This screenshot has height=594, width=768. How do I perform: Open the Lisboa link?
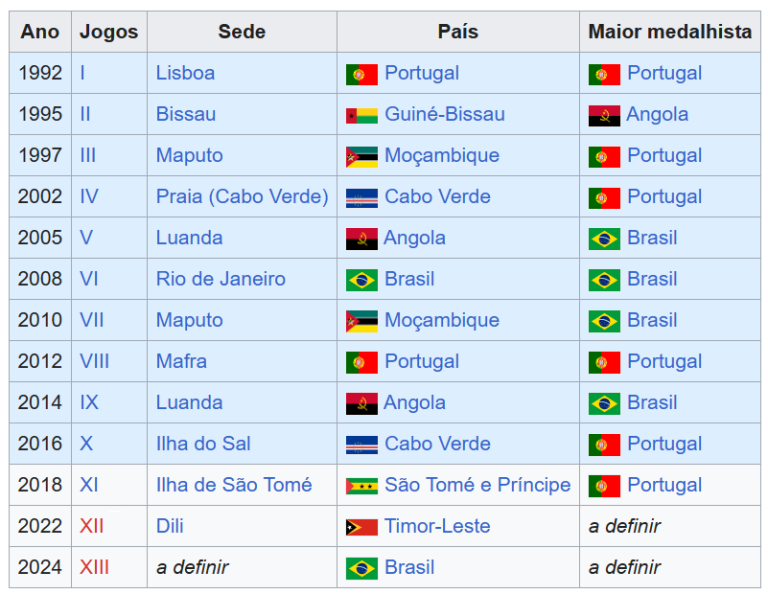185,73
